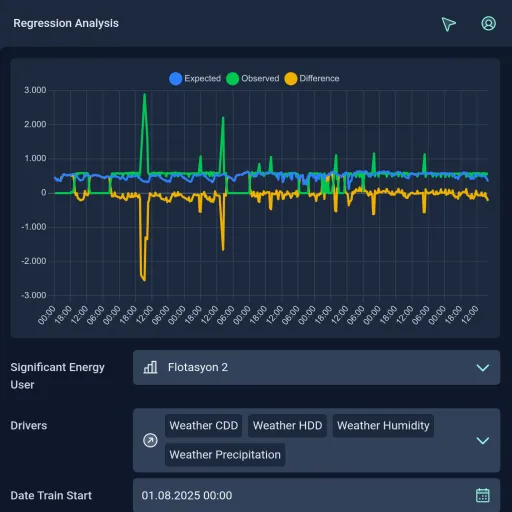Toggle the Expected series in legend
This screenshot has height=512, width=512.
[195, 79]
